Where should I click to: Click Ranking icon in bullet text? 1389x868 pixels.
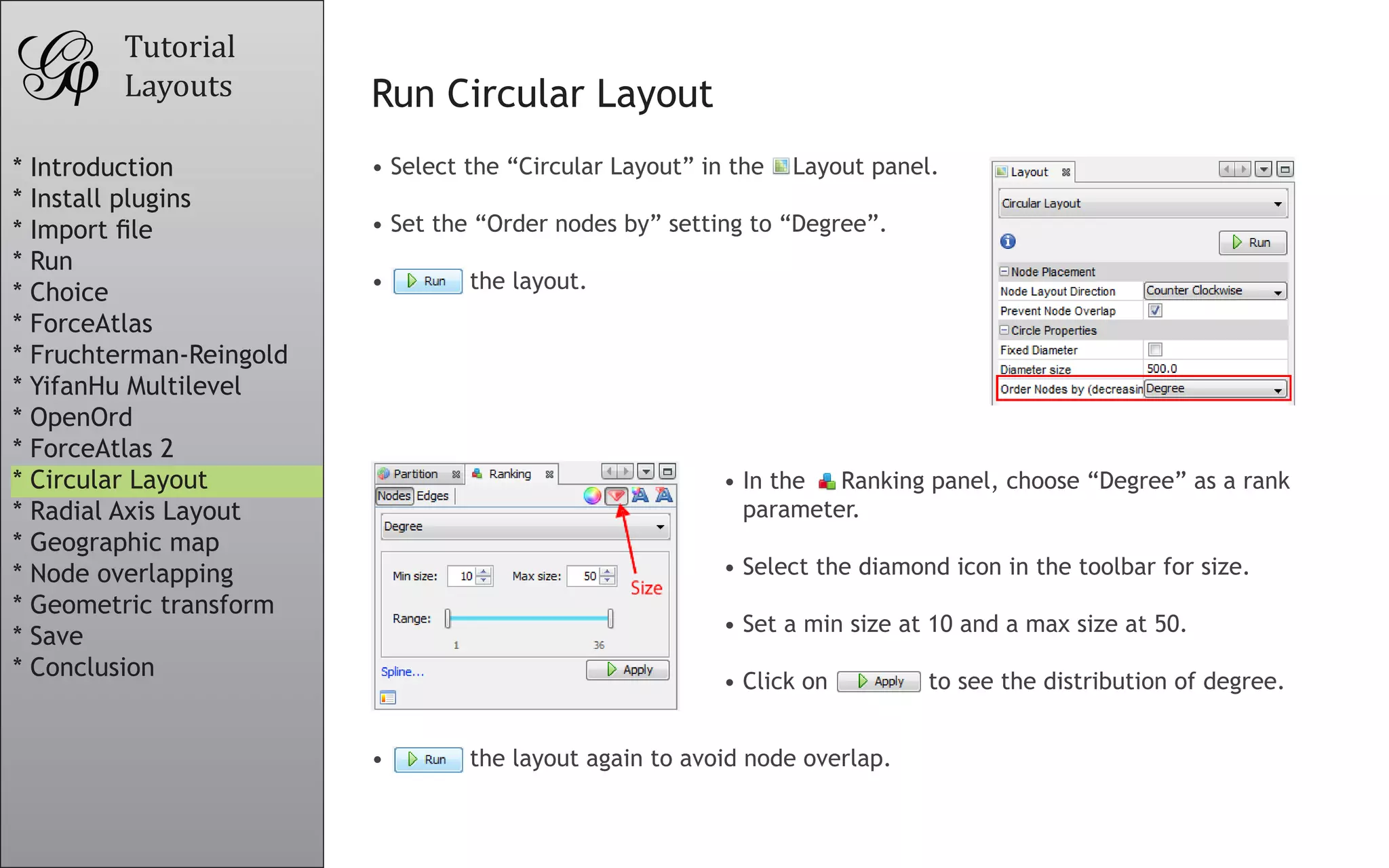[826, 481]
